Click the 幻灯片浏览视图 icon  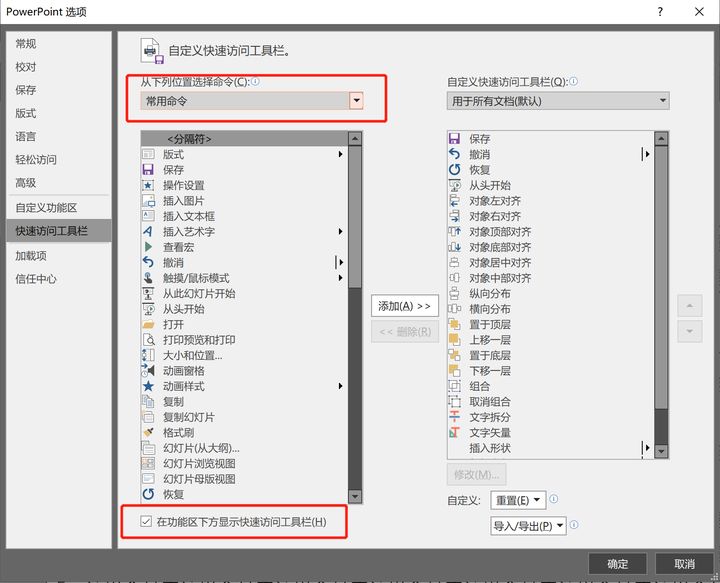148,464
